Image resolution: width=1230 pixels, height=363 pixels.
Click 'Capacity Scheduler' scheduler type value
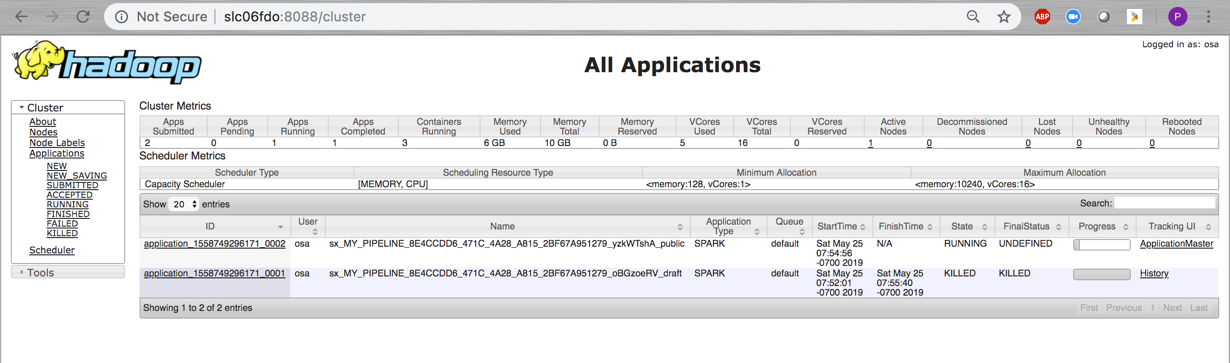184,184
